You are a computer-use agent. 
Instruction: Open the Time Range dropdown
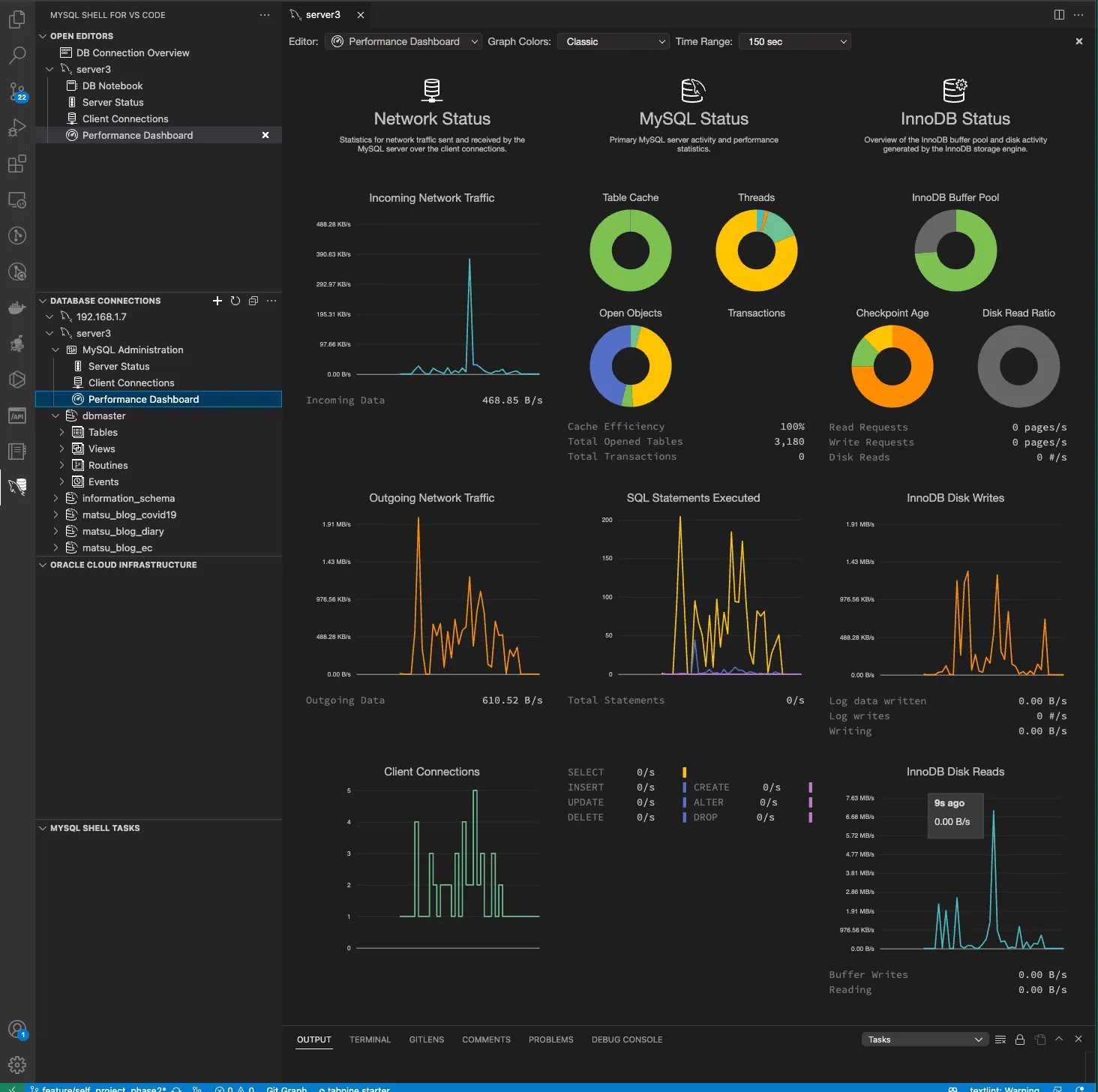pos(794,42)
